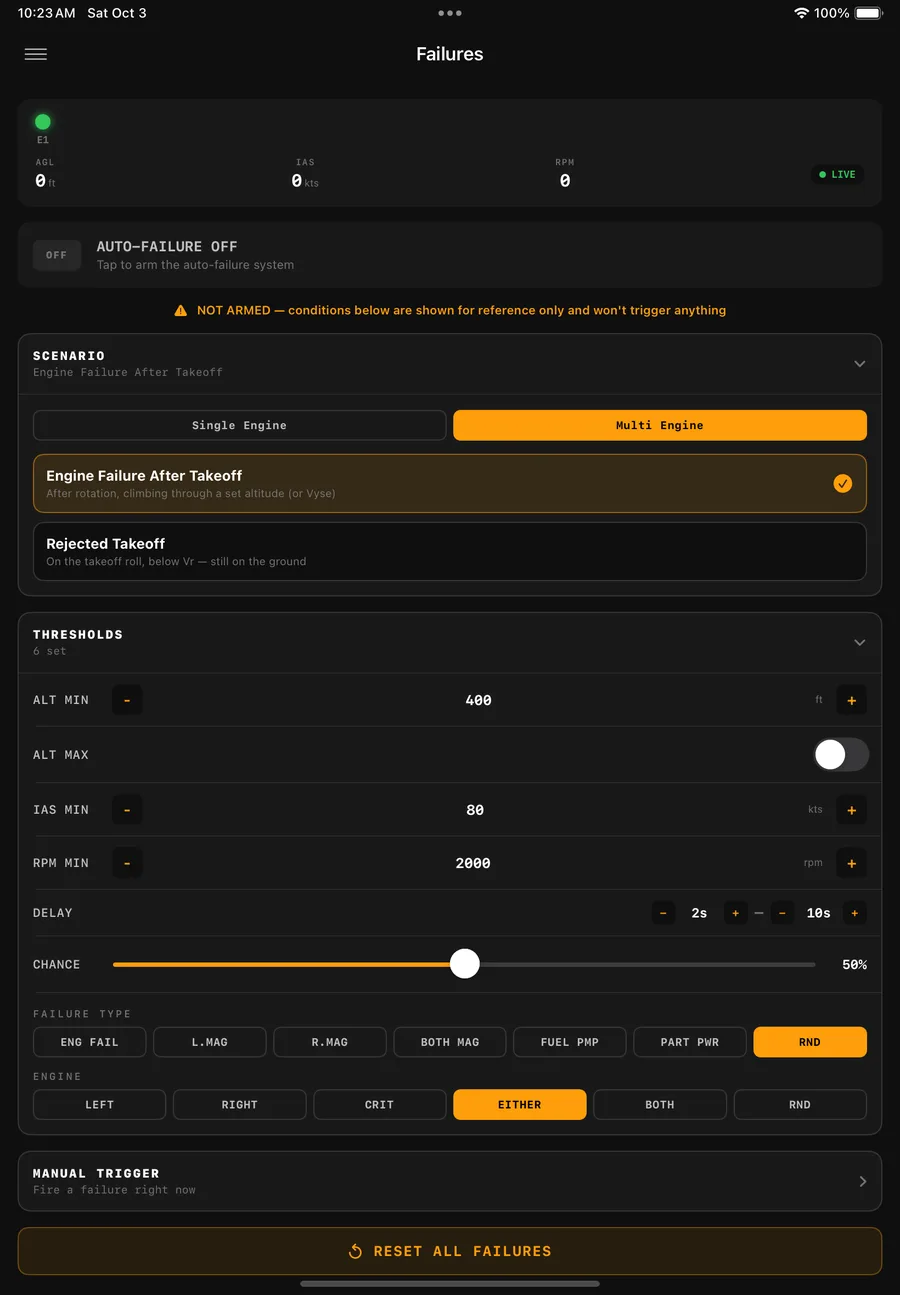
Task: Choose L.MAG failure type
Action: click(210, 1042)
